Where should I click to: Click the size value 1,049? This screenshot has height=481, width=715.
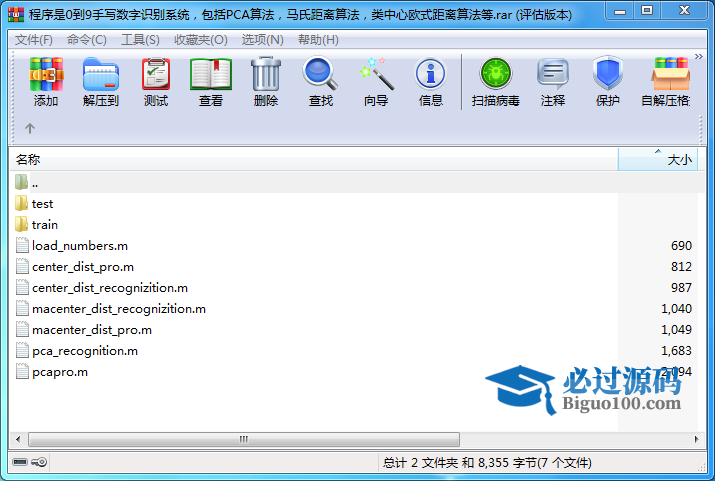click(x=676, y=330)
